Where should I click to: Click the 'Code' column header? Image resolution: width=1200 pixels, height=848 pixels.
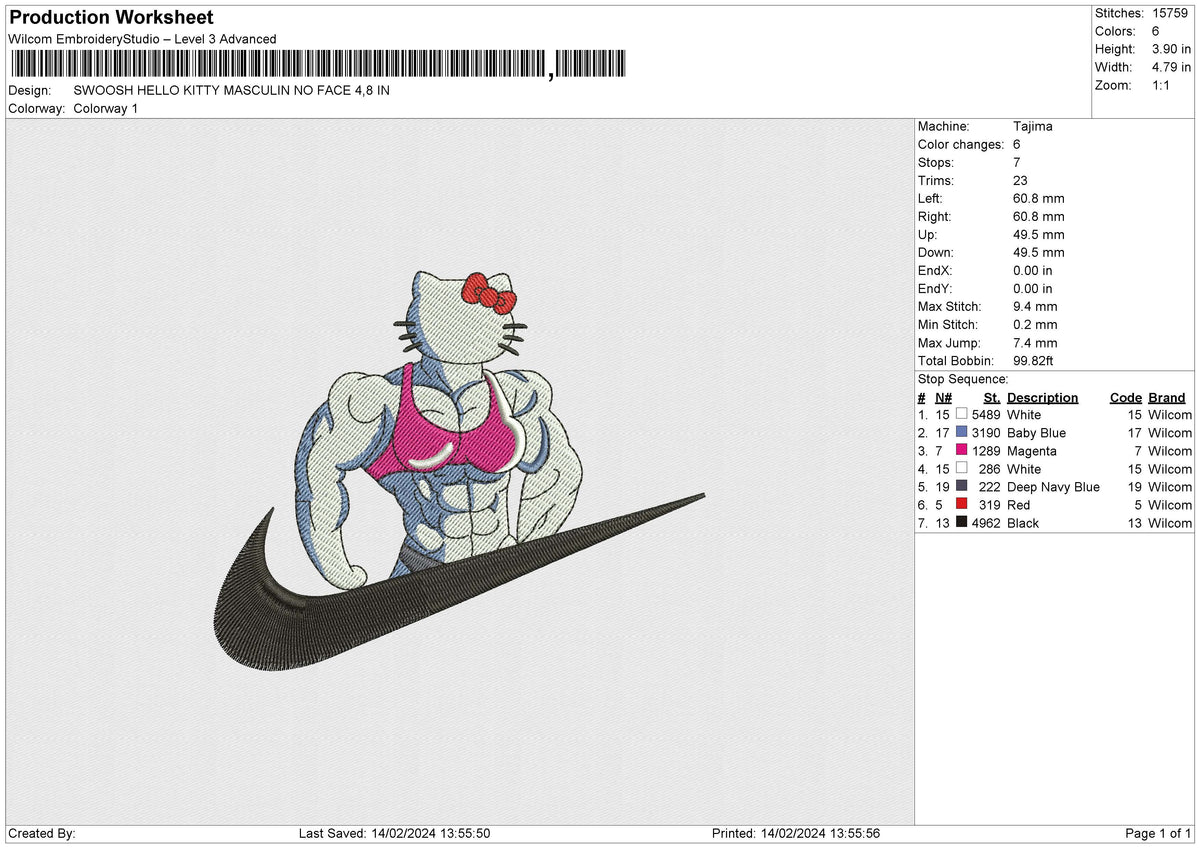click(1126, 397)
